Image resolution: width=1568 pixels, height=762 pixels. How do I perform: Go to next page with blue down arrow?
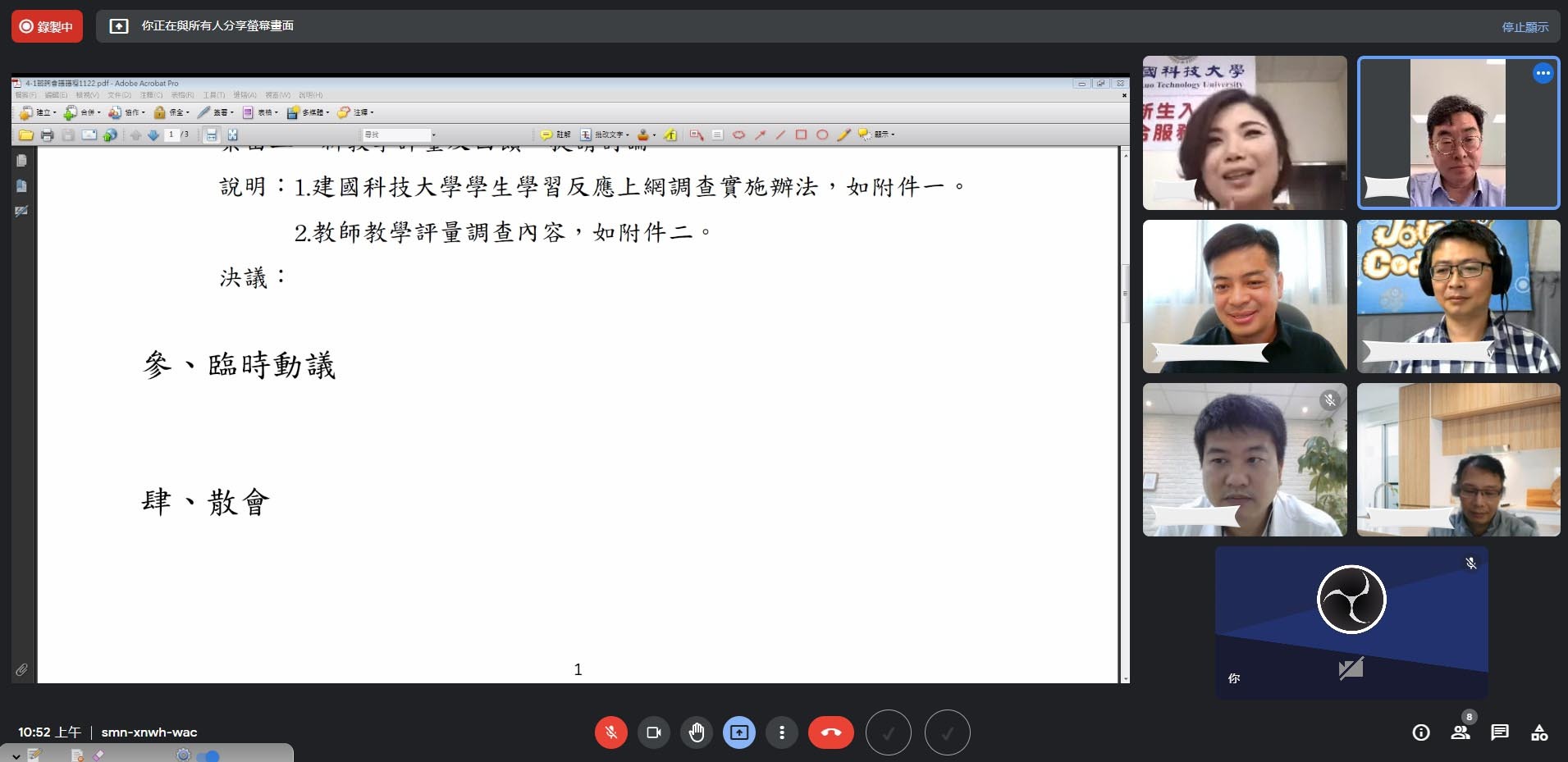[153, 135]
